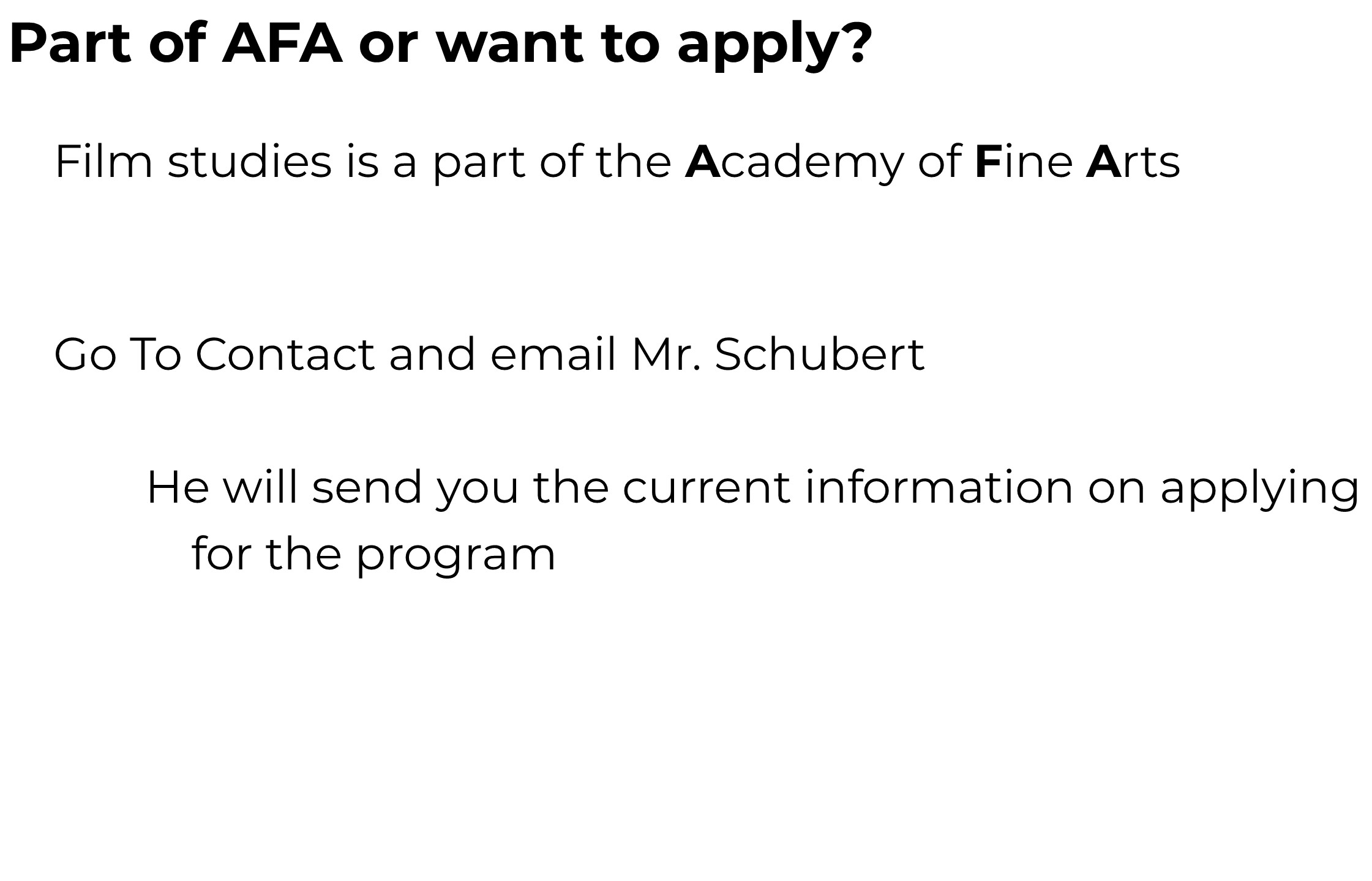
Task: Click the name "Schubert"
Action: click(x=819, y=354)
